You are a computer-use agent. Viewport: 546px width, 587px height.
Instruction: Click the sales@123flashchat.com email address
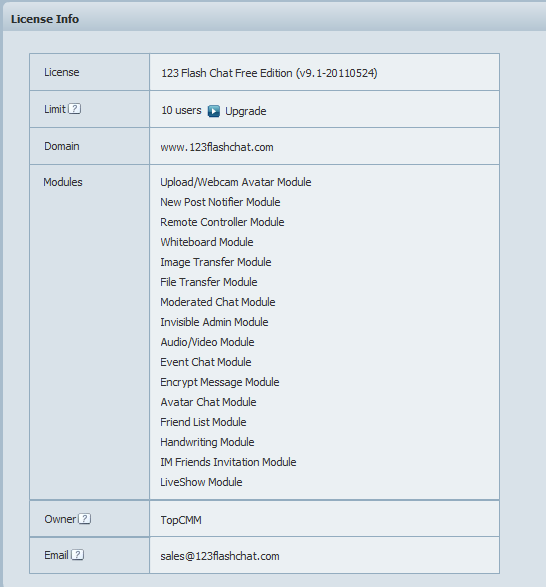tap(220, 556)
